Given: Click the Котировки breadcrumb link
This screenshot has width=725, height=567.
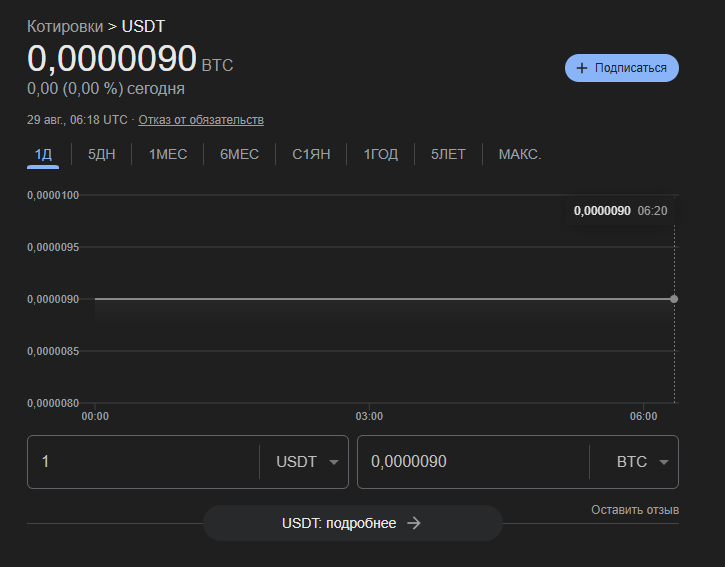Looking at the screenshot, I should 65,26.
